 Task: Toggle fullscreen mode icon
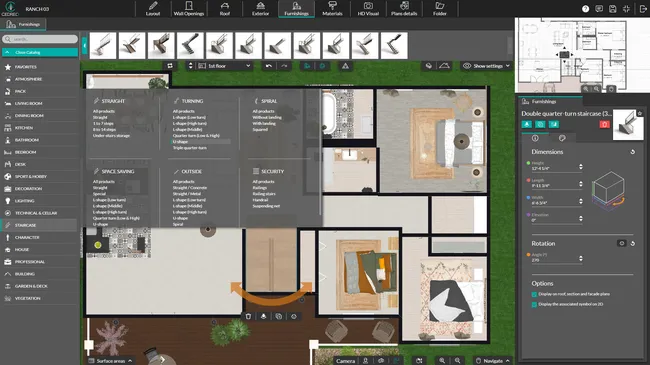pyautogui.click(x=626, y=9)
